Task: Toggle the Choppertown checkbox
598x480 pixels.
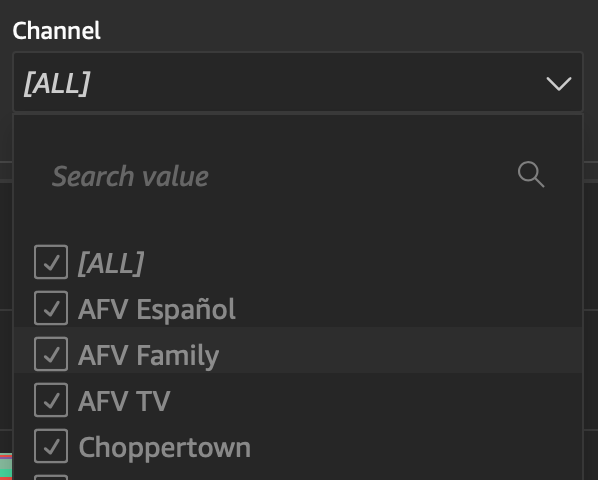Action: click(x=51, y=446)
